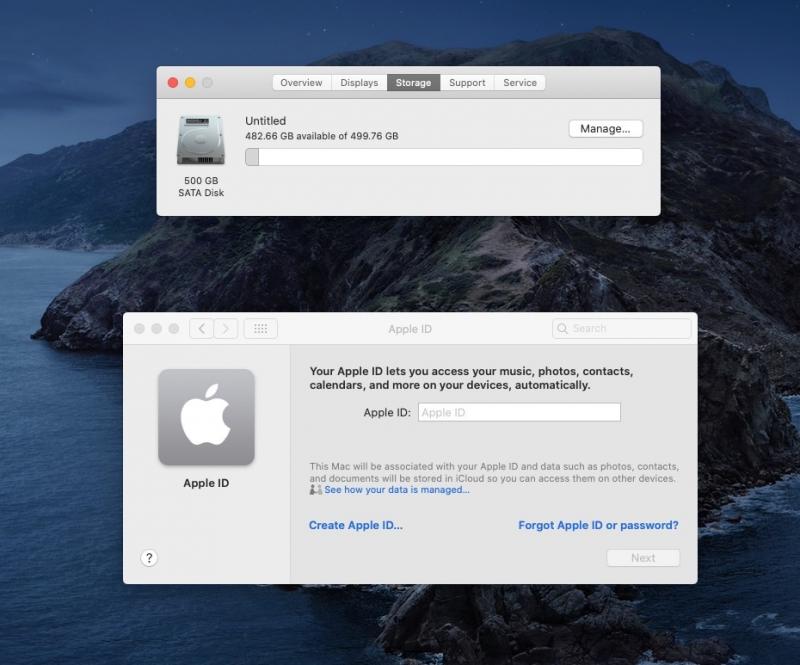Click the Search field in the Apple ID window
The height and width of the screenshot is (665, 800).
(x=621, y=328)
